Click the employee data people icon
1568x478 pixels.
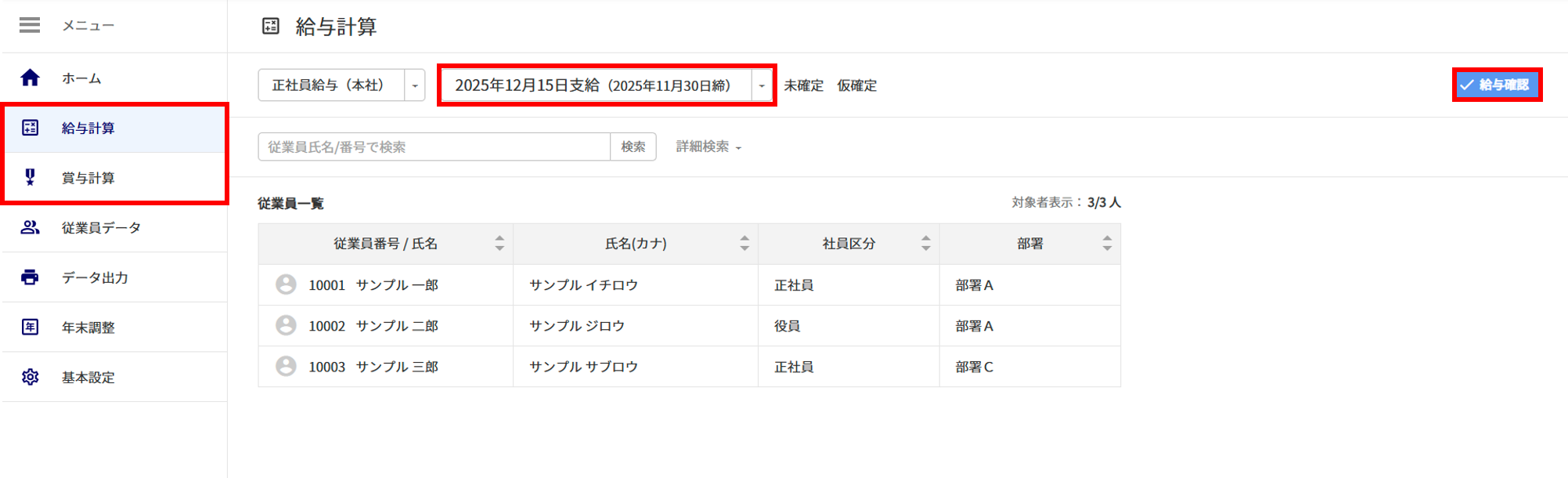(30, 227)
